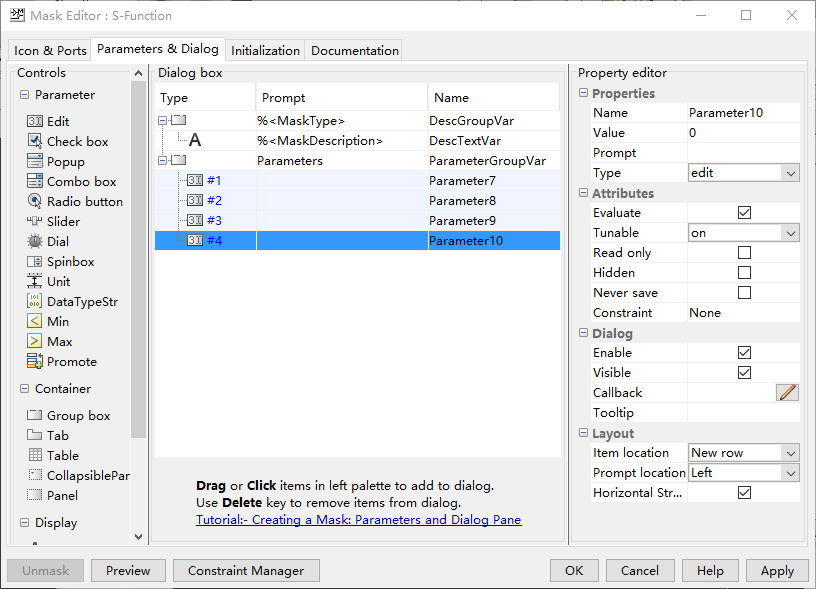Image resolution: width=816 pixels, height=589 pixels.
Task: Open the Type dropdown showing edit
Action: pyautogui.click(x=744, y=173)
